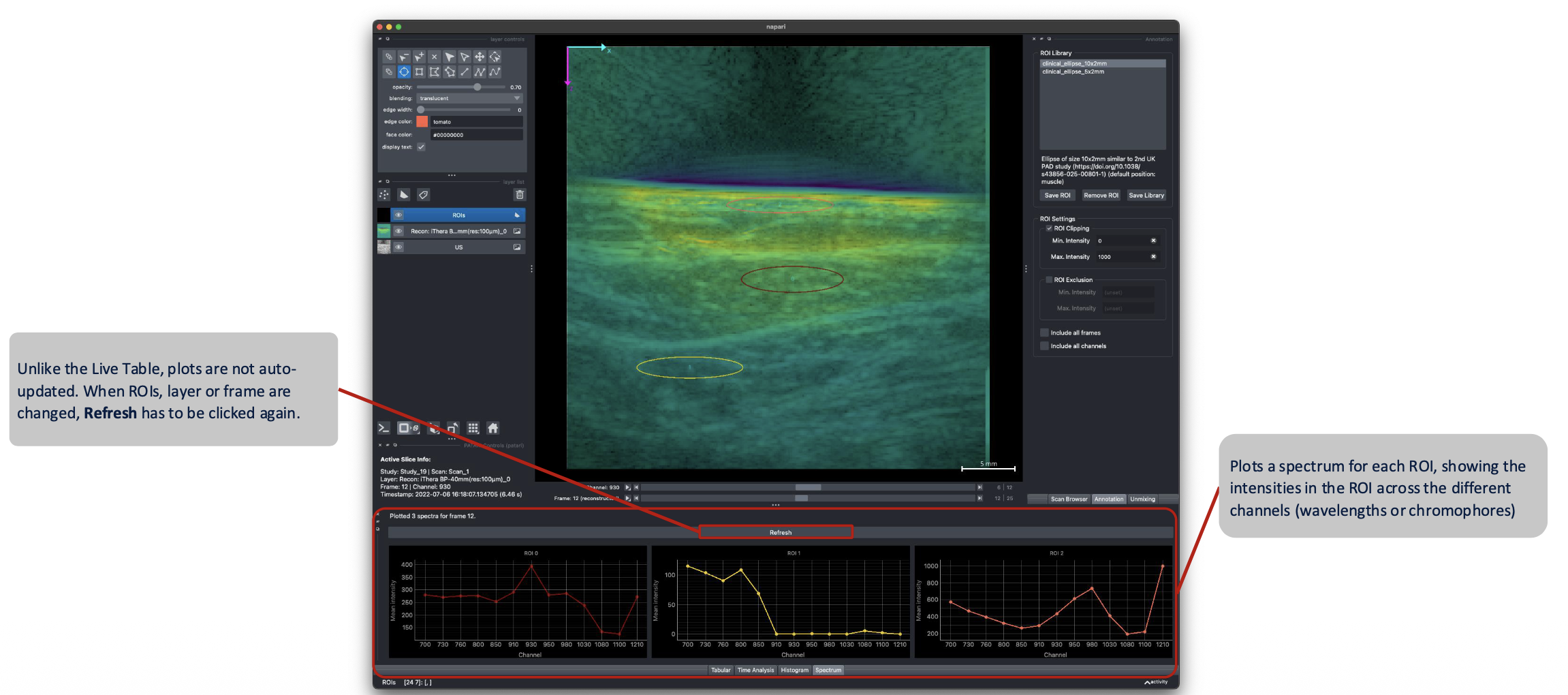The height and width of the screenshot is (695, 1568).
Task: Select the rectangle shape tool
Action: click(x=420, y=72)
